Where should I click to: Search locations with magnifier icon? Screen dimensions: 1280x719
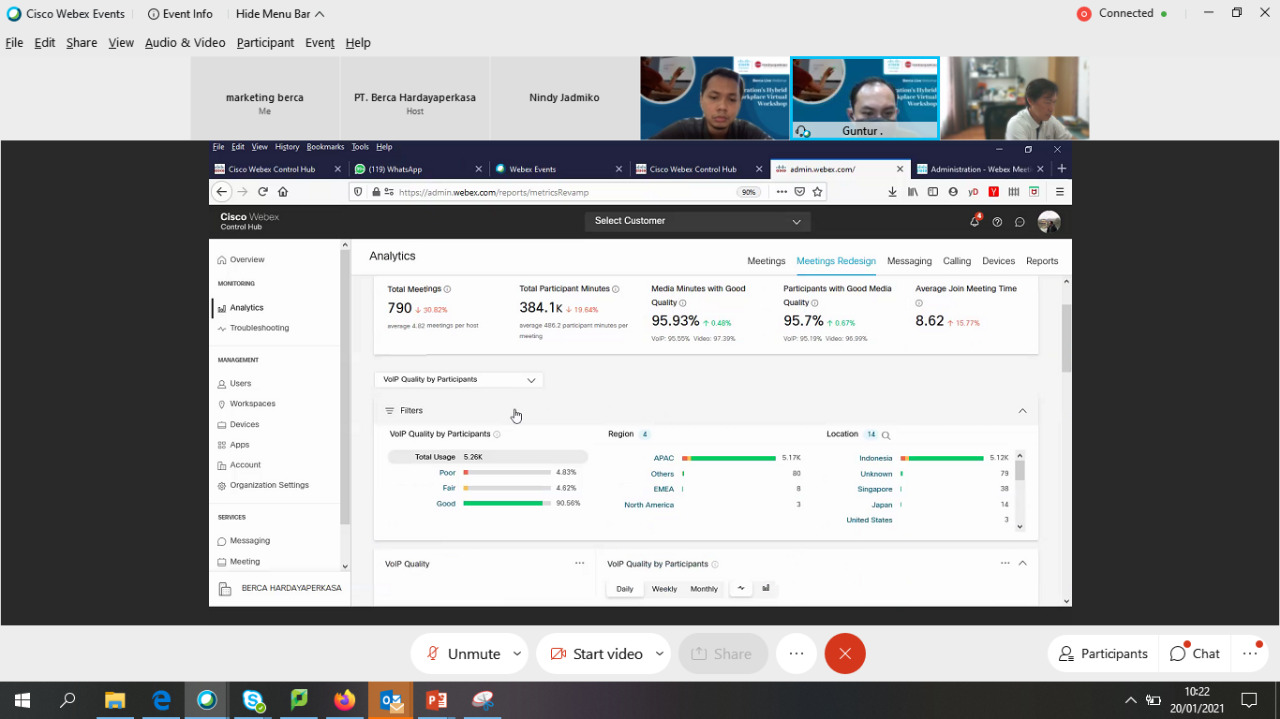(886, 435)
